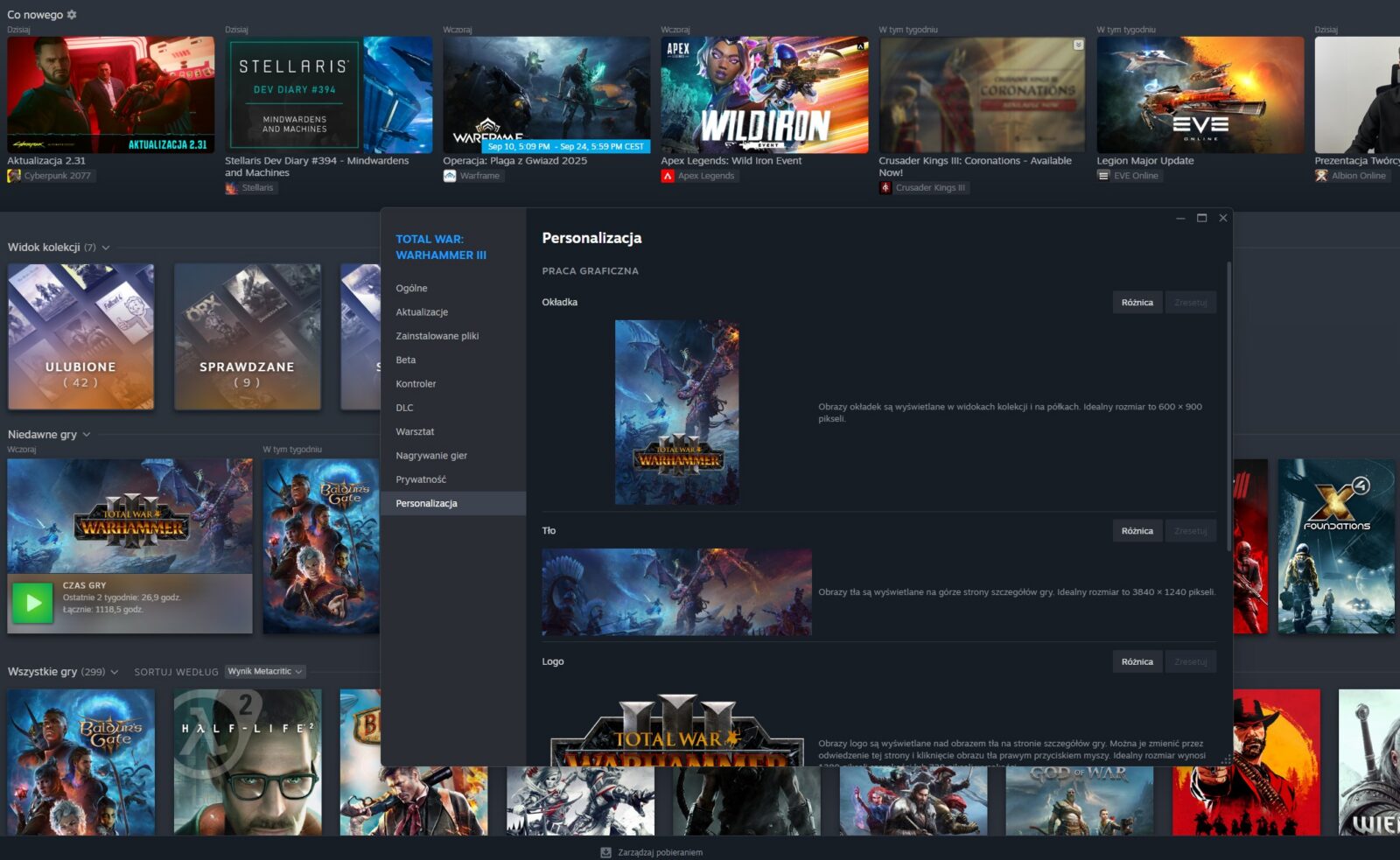1400x860 pixels.
Task: Click the Cyberpunk 2077 game icon
Action: pyautogui.click(x=14, y=176)
